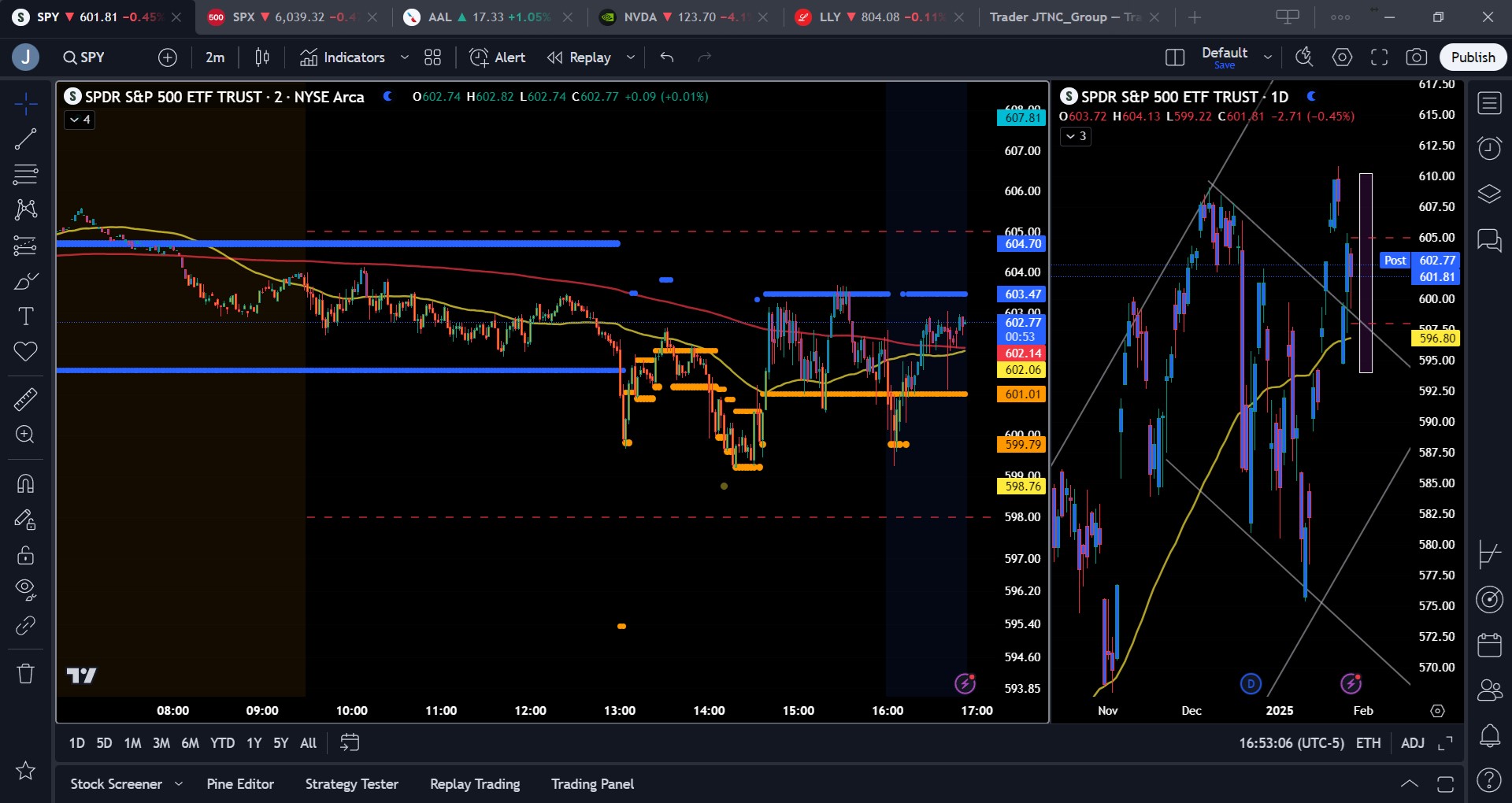Open the user profile avatar menu

[26, 57]
